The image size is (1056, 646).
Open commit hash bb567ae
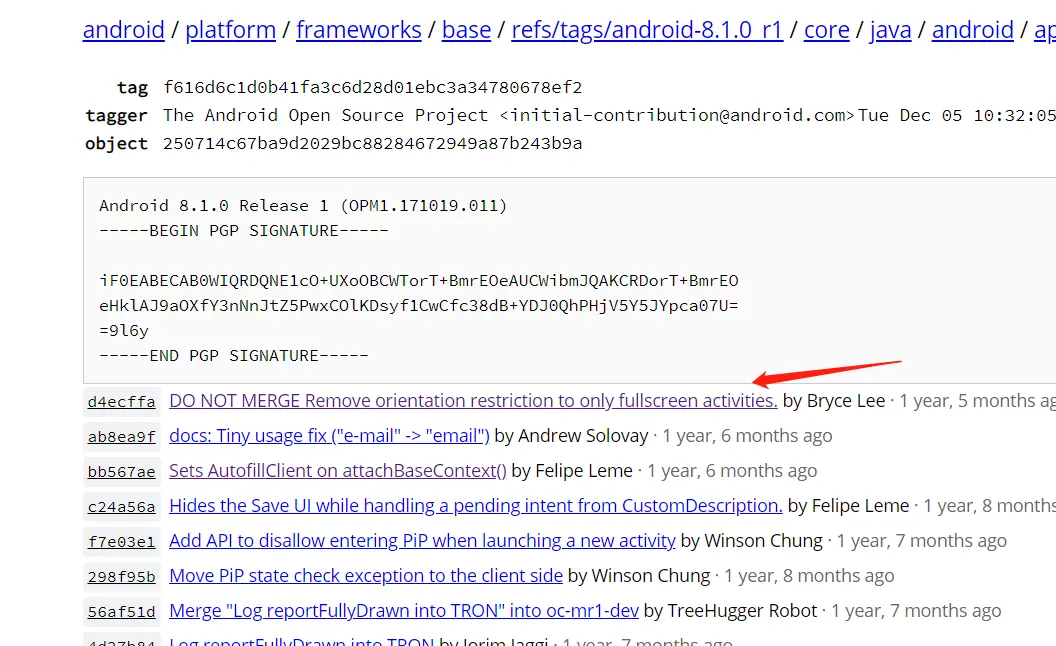[121, 472]
